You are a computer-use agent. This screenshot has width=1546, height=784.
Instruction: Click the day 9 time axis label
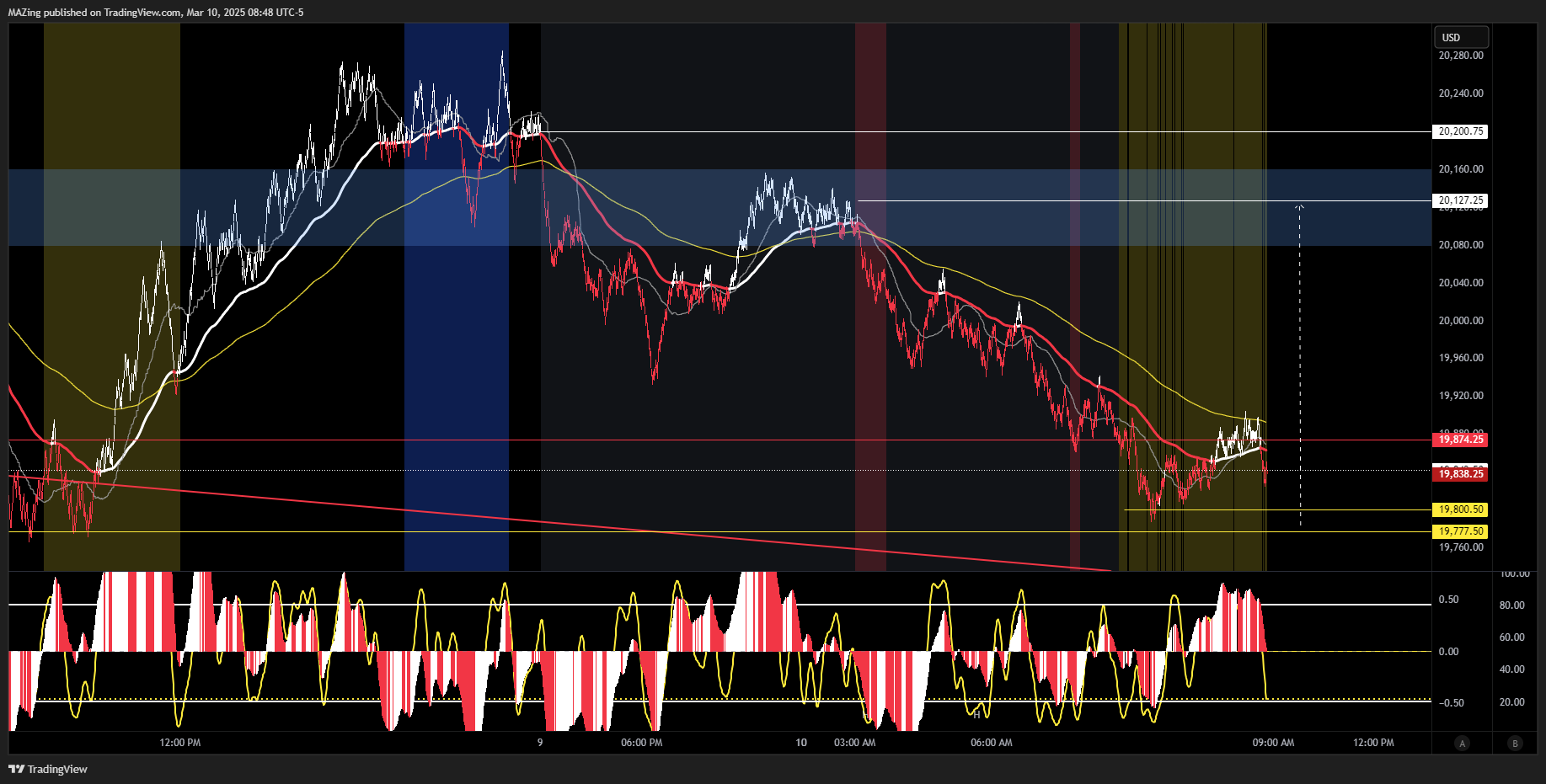pos(540,743)
